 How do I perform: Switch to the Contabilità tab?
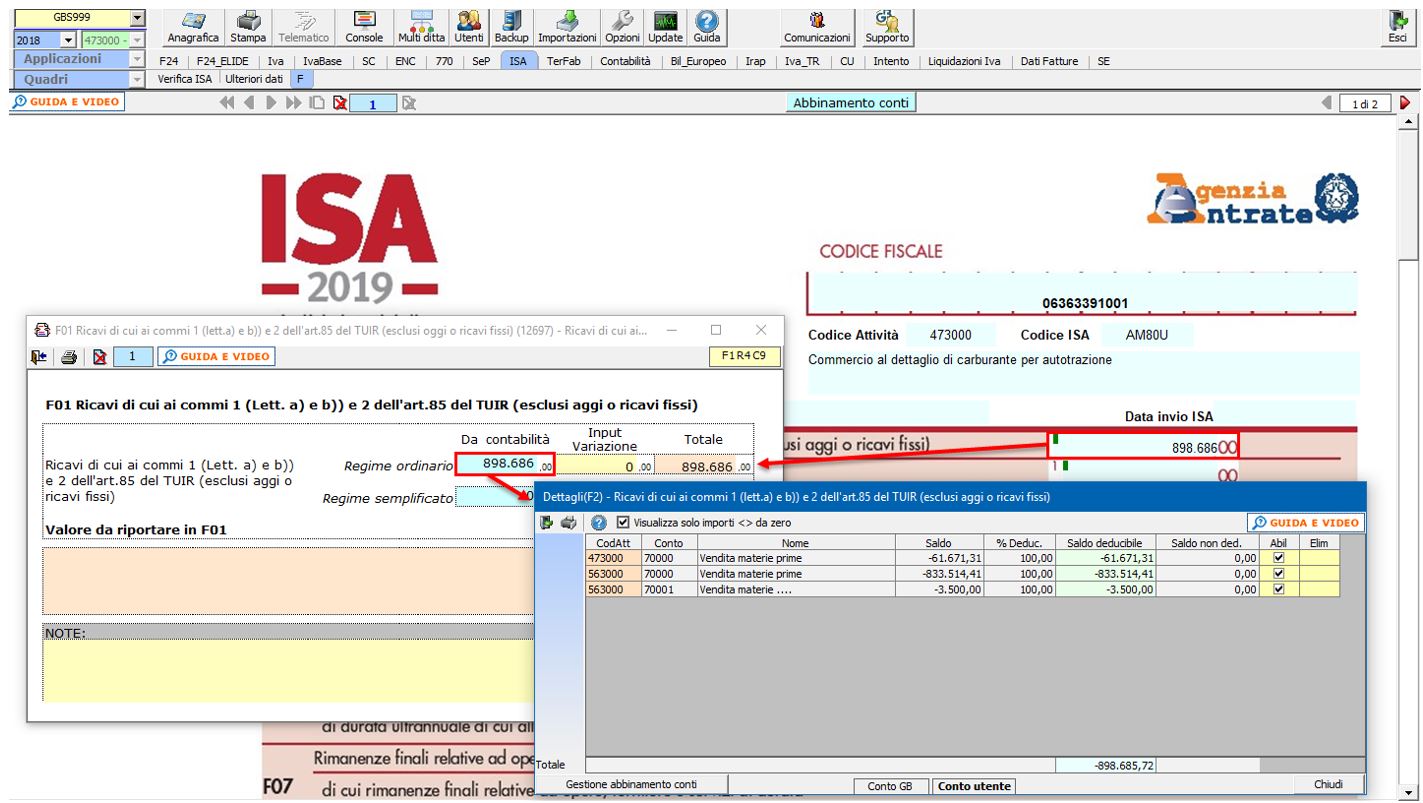click(626, 61)
